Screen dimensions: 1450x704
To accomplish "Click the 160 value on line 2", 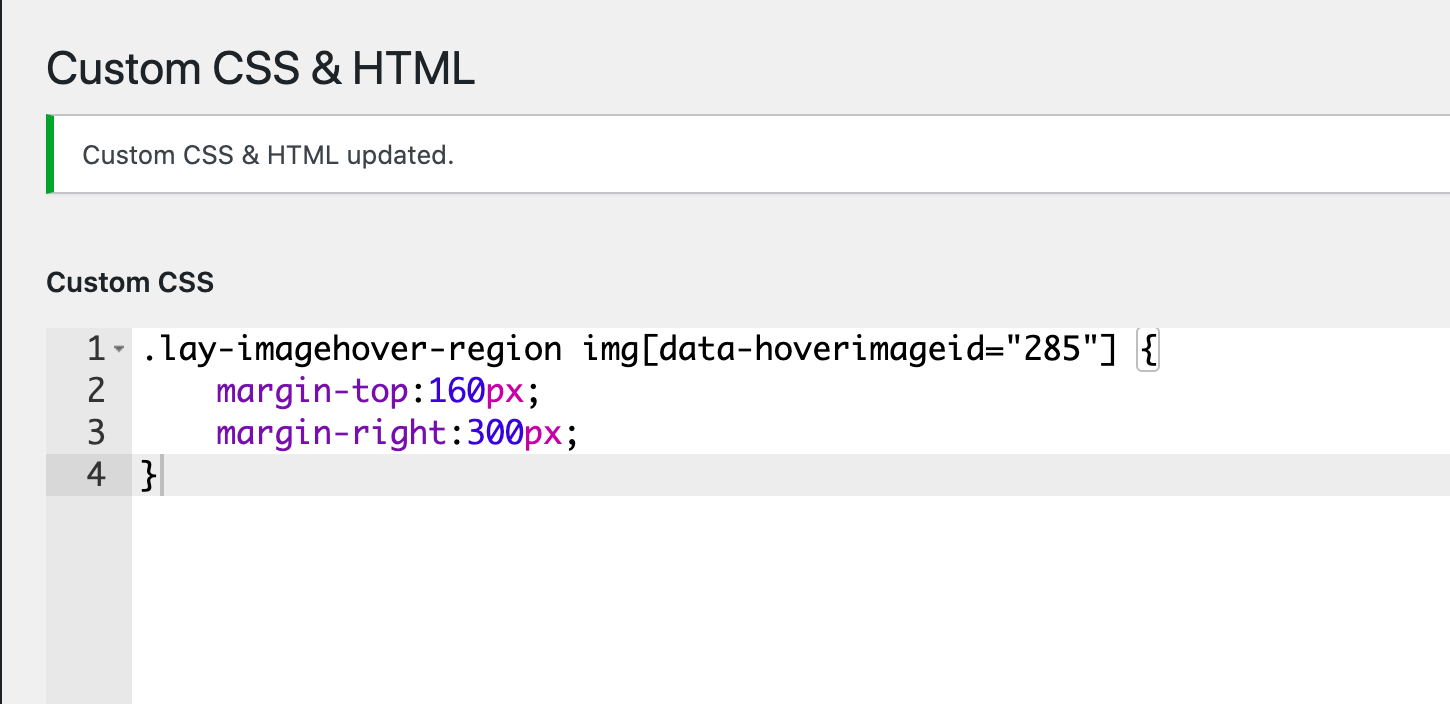I will (456, 392).
